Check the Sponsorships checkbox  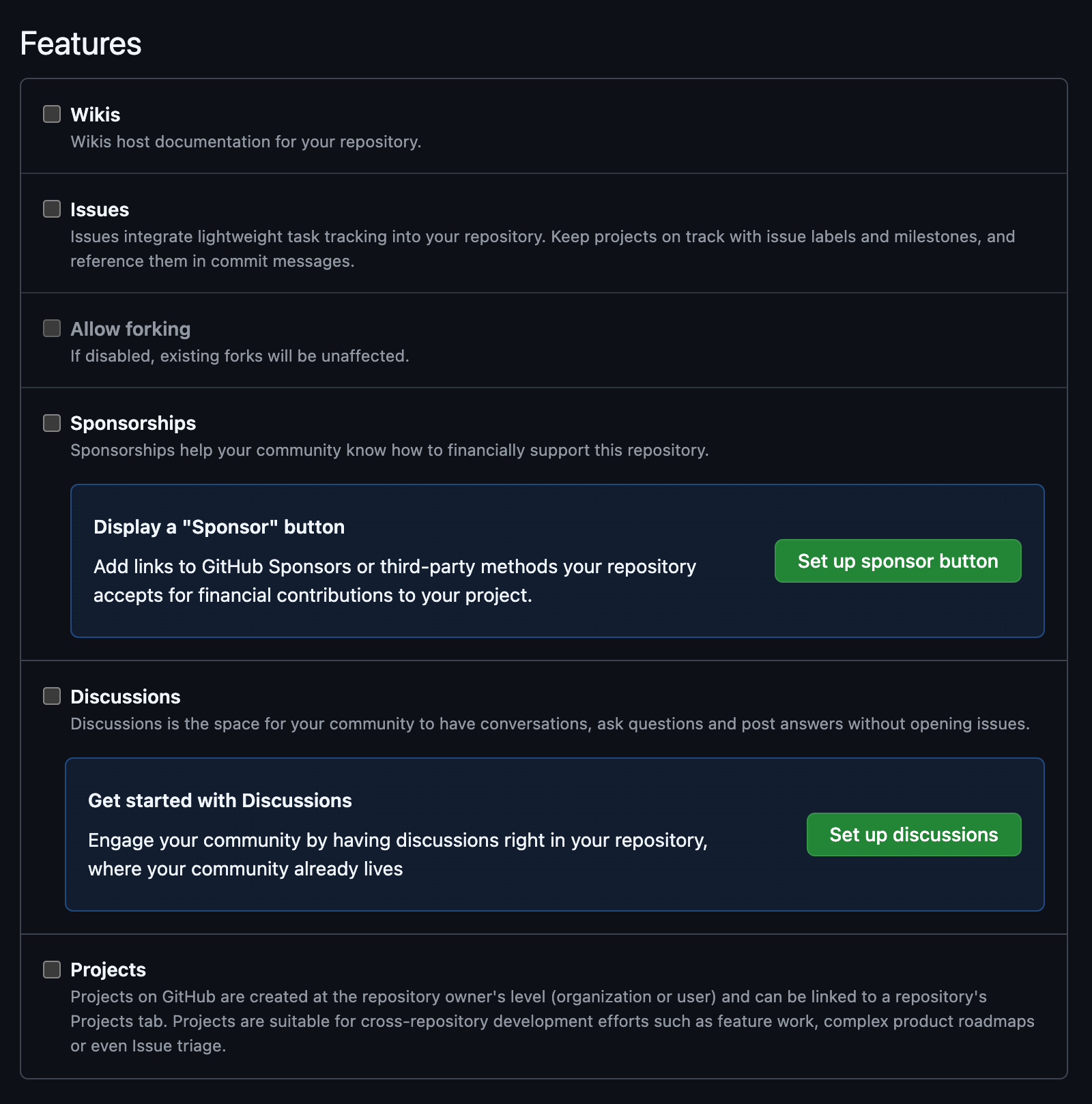[52, 423]
